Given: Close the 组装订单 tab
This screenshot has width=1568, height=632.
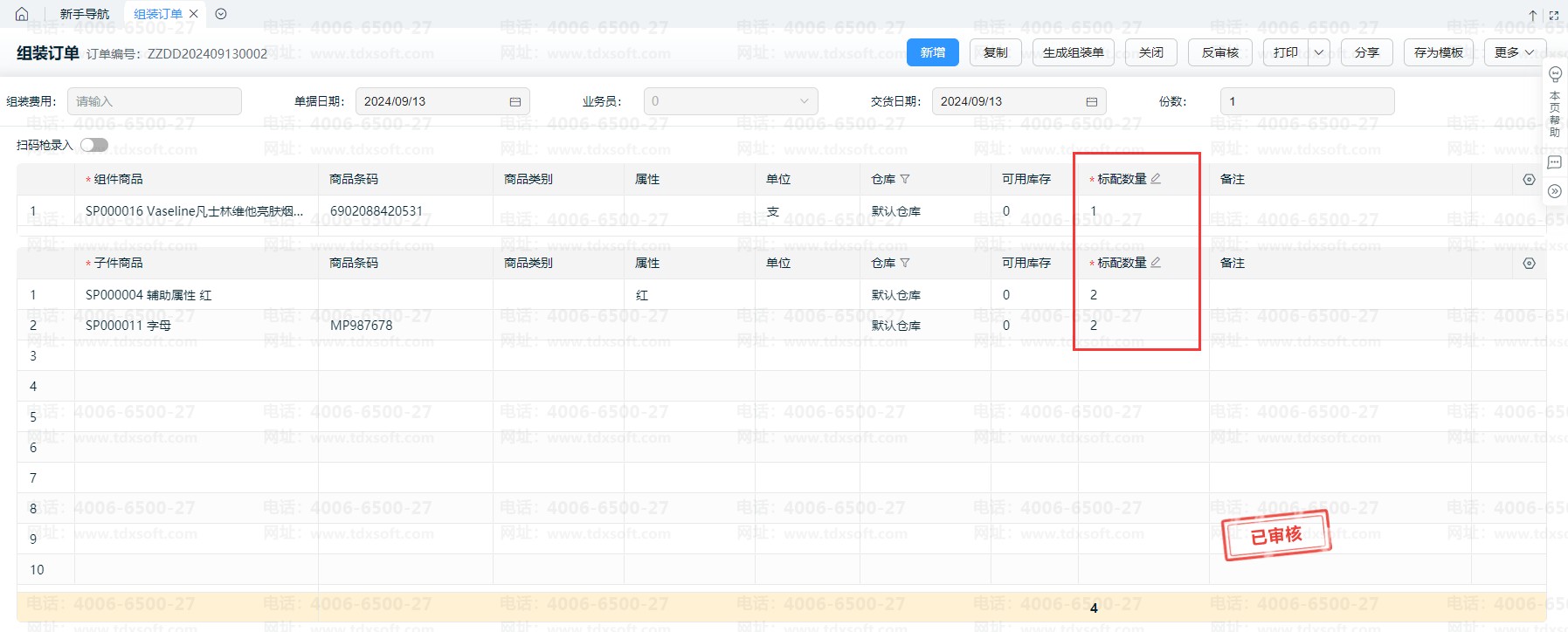Looking at the screenshot, I should (194, 14).
